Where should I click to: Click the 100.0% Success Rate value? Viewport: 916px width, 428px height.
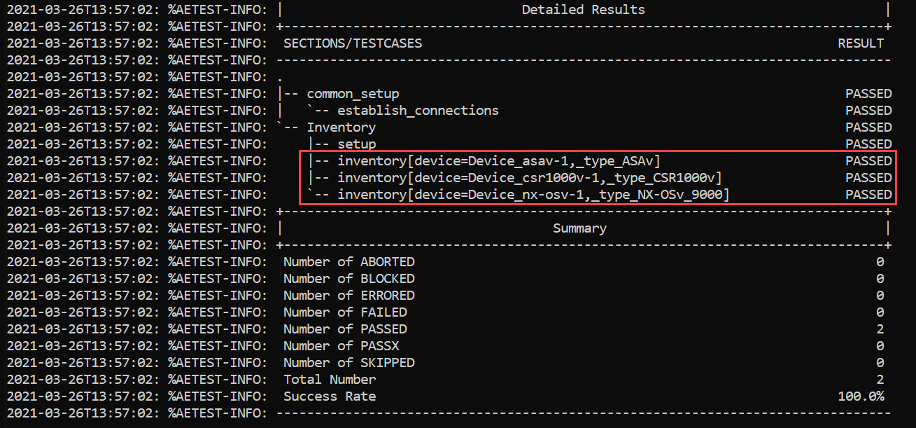point(861,396)
